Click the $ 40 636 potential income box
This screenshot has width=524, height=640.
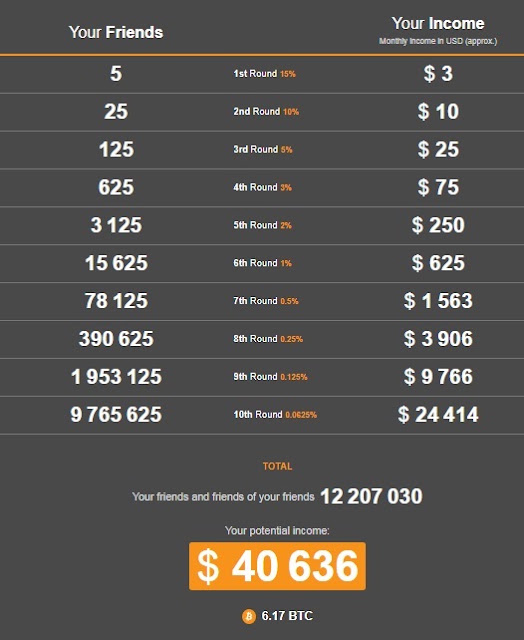tap(277, 566)
